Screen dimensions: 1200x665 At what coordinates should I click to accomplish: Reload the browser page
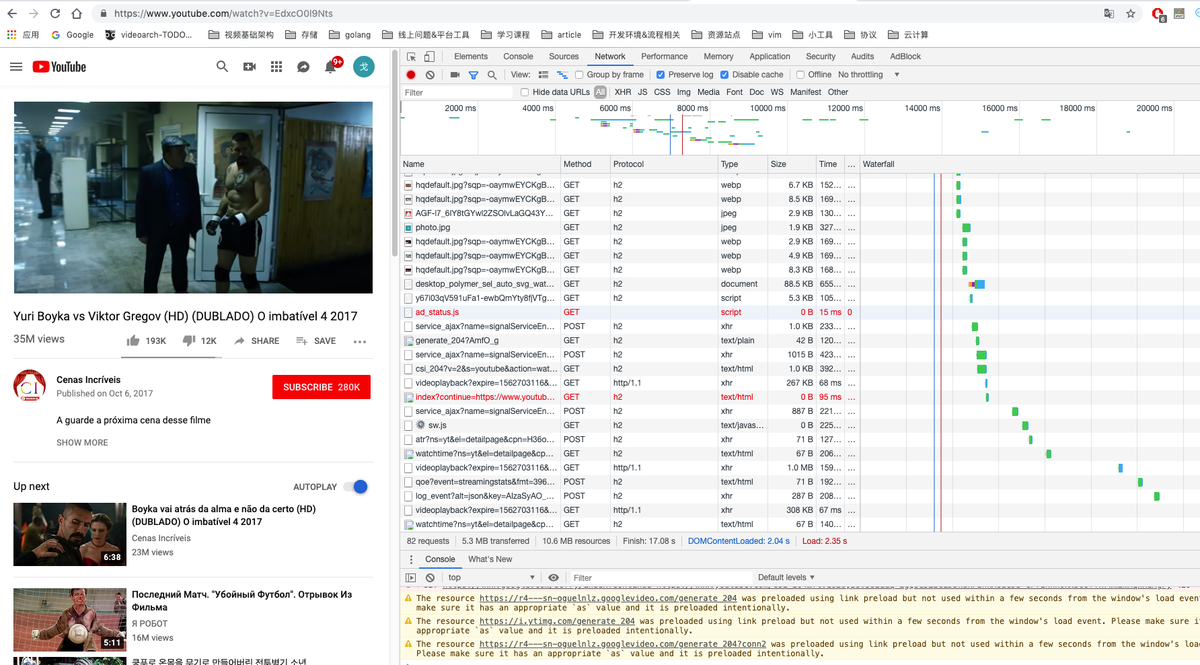(54, 14)
